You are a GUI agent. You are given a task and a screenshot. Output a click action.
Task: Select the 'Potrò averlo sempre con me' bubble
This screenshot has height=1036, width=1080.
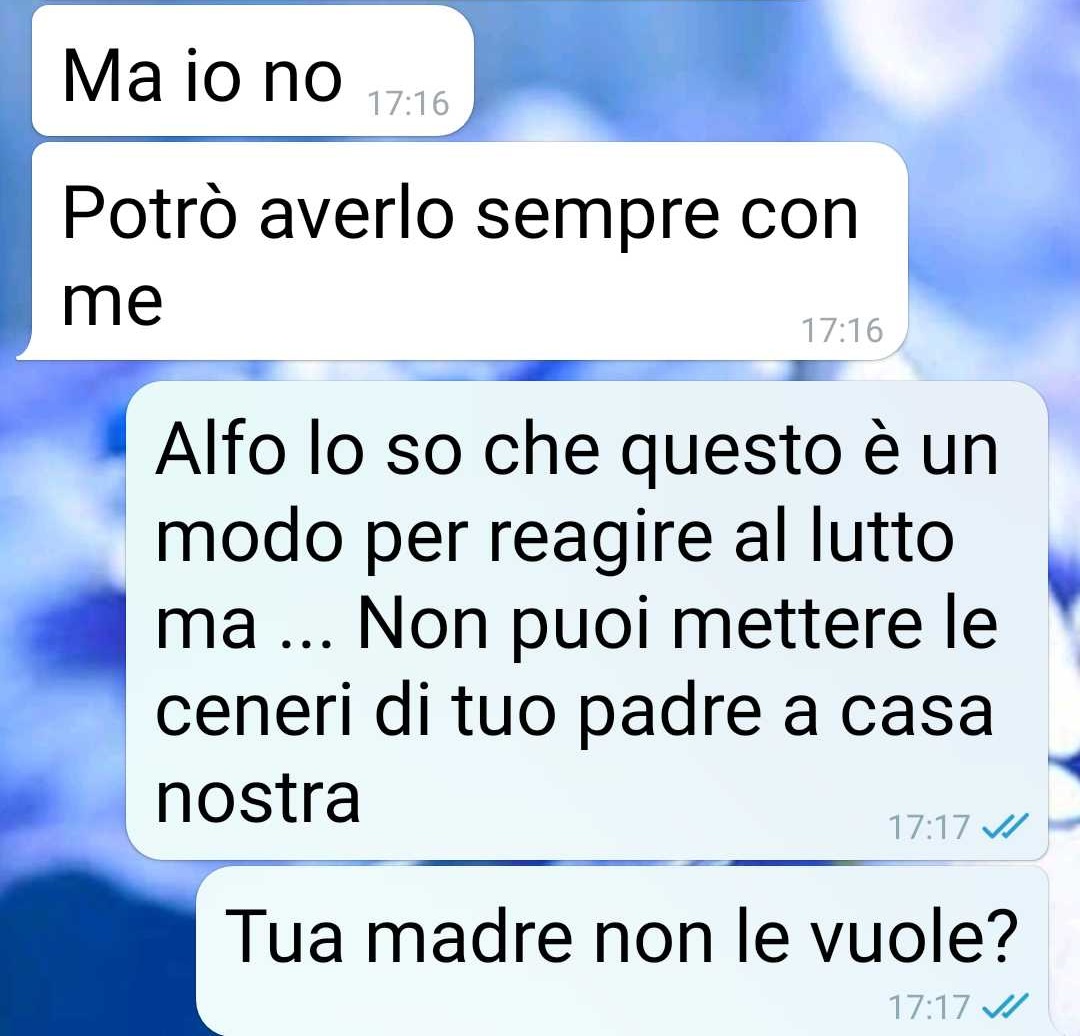[x=462, y=251]
